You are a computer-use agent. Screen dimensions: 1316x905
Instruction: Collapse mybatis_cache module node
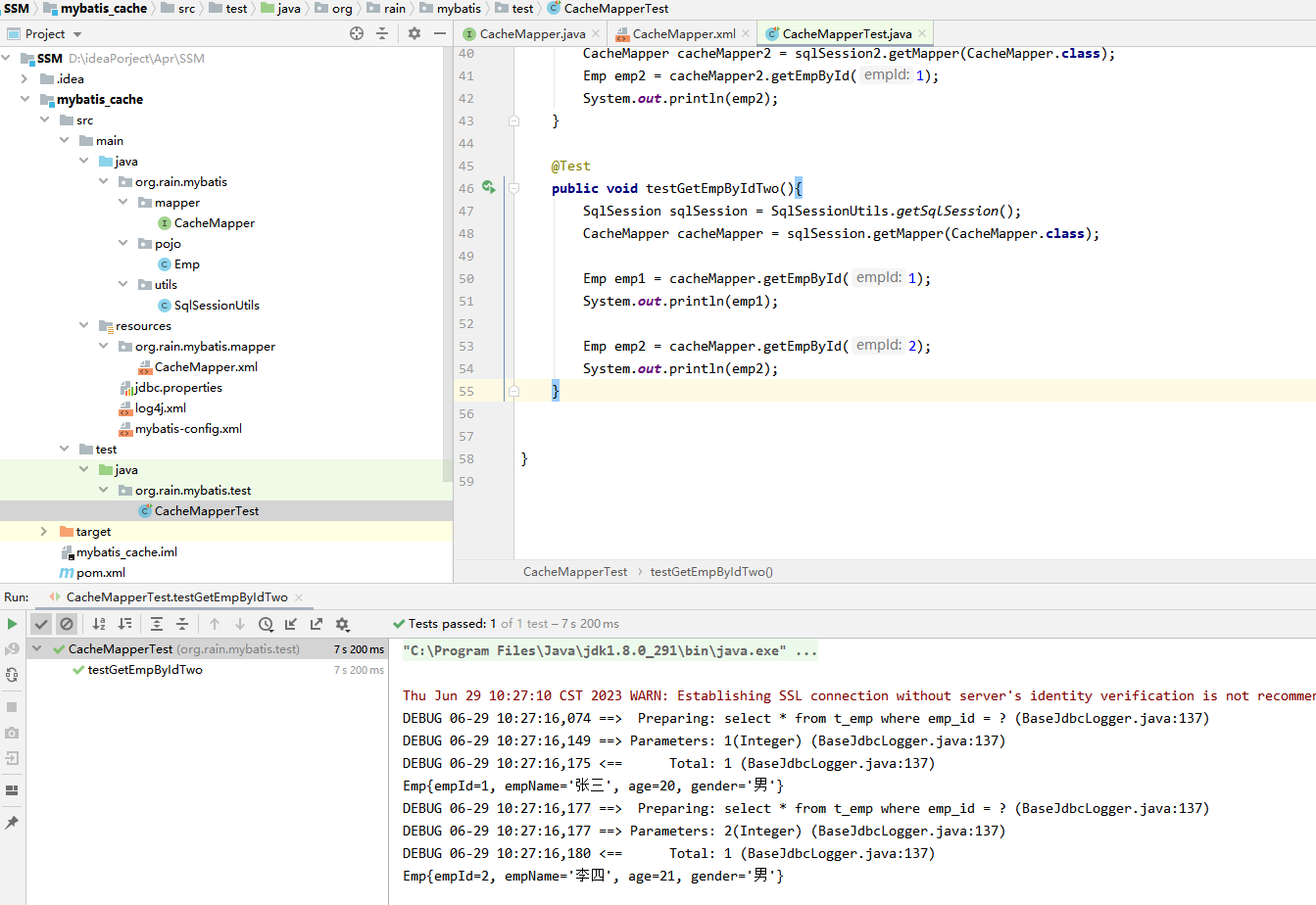point(24,99)
